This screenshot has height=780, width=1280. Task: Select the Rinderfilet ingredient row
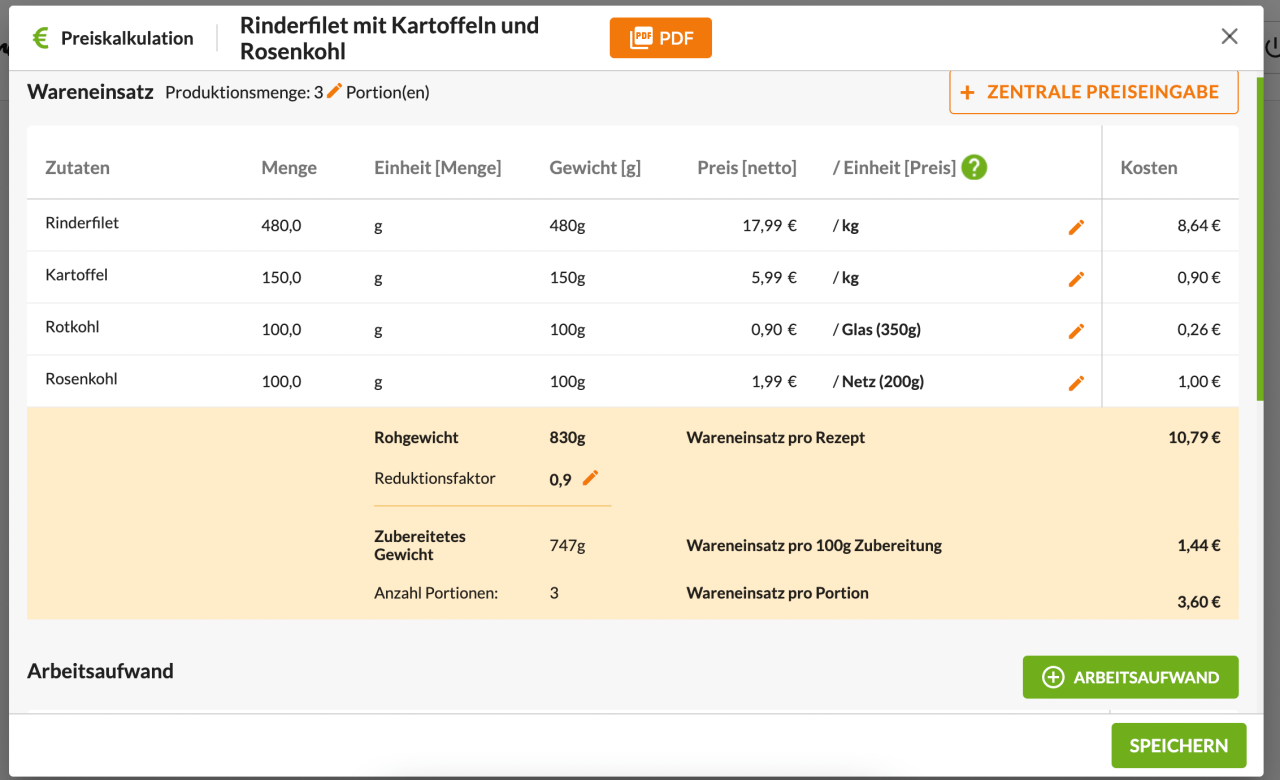point(80,222)
